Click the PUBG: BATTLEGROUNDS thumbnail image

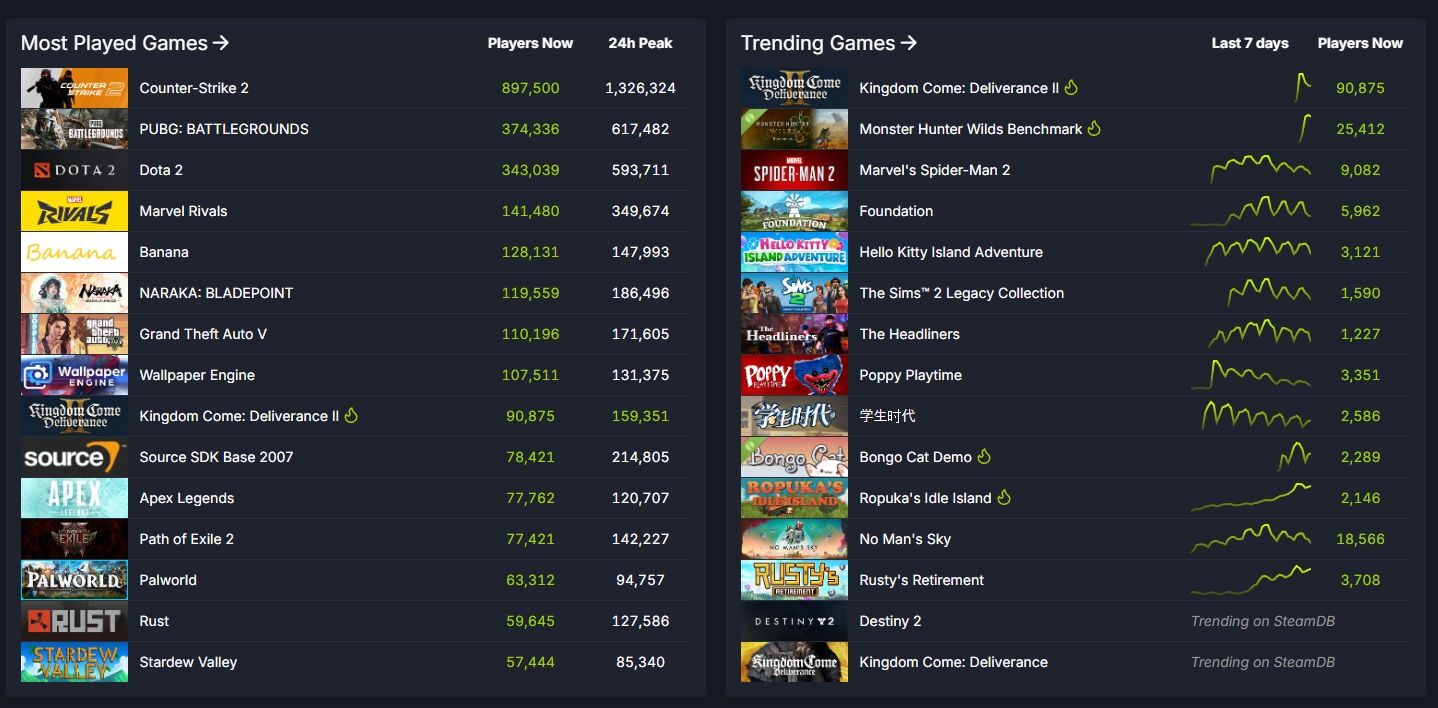click(74, 129)
